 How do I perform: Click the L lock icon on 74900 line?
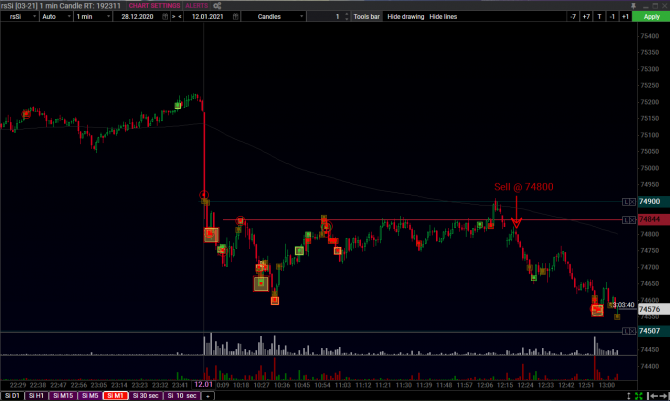point(626,202)
